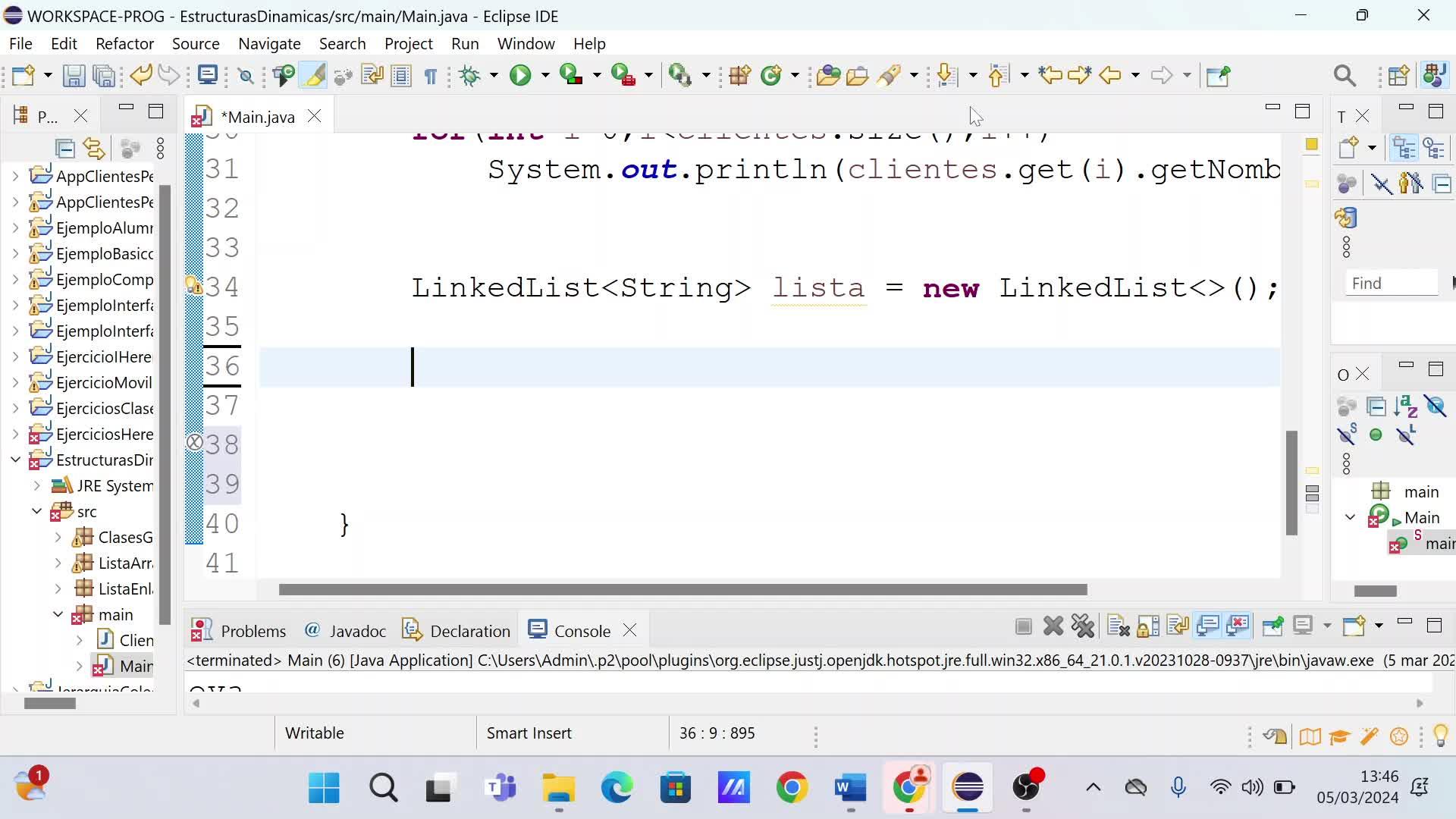Toggle Scroll Lock in Console toolbar
1456x819 pixels.
click(1148, 626)
